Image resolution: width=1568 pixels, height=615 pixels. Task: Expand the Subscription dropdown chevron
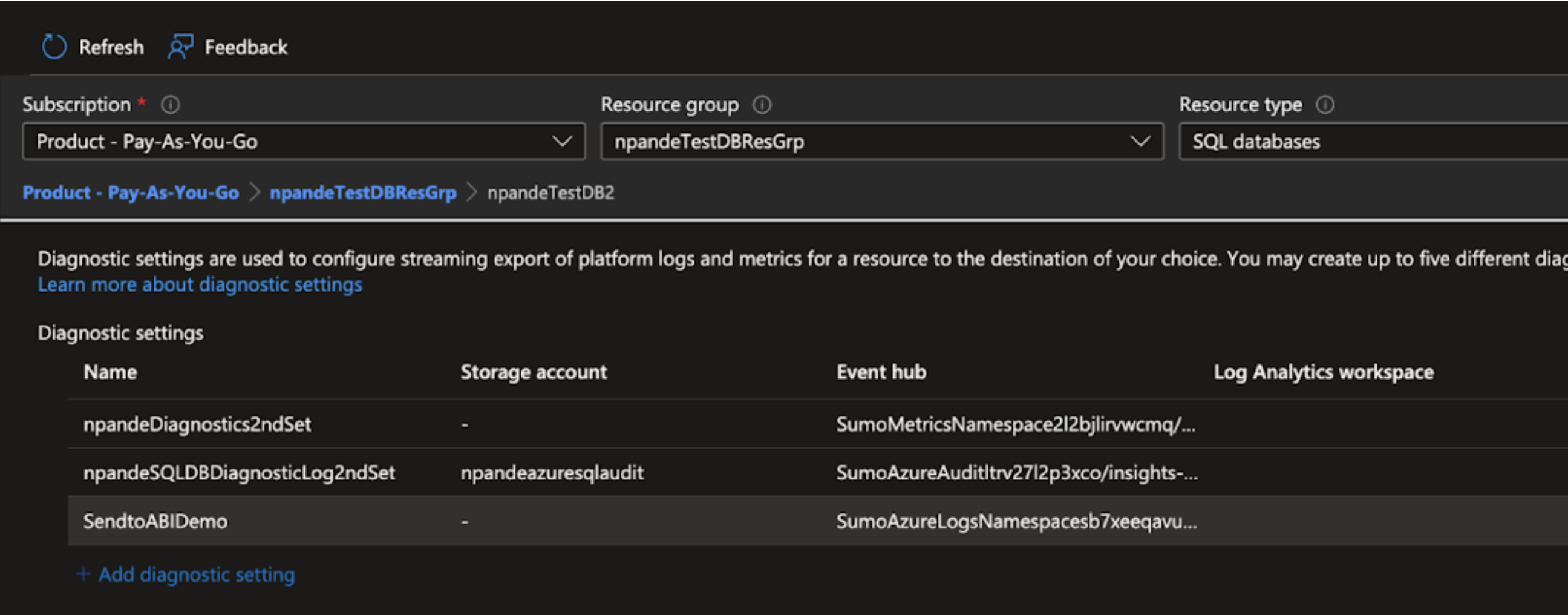[561, 142]
